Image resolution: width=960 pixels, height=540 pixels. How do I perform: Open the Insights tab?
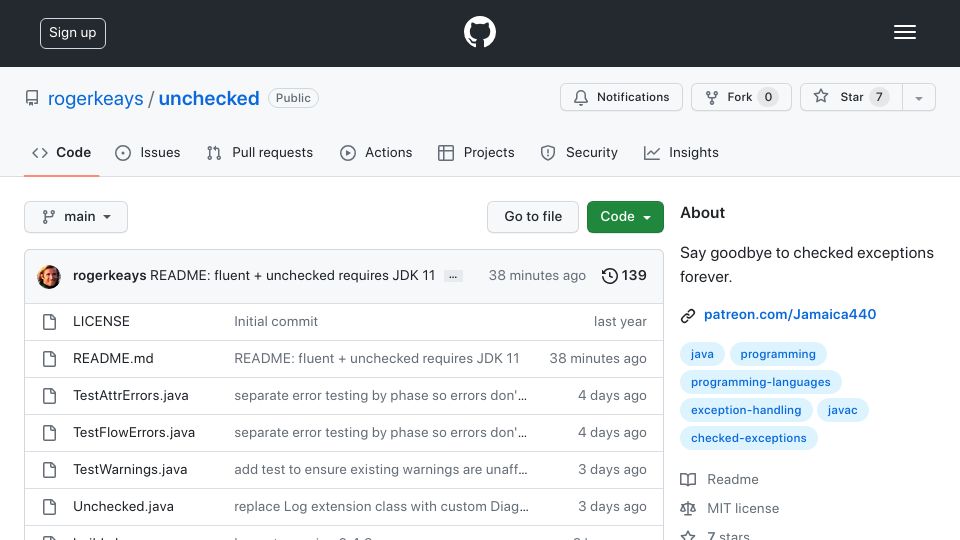pos(681,152)
